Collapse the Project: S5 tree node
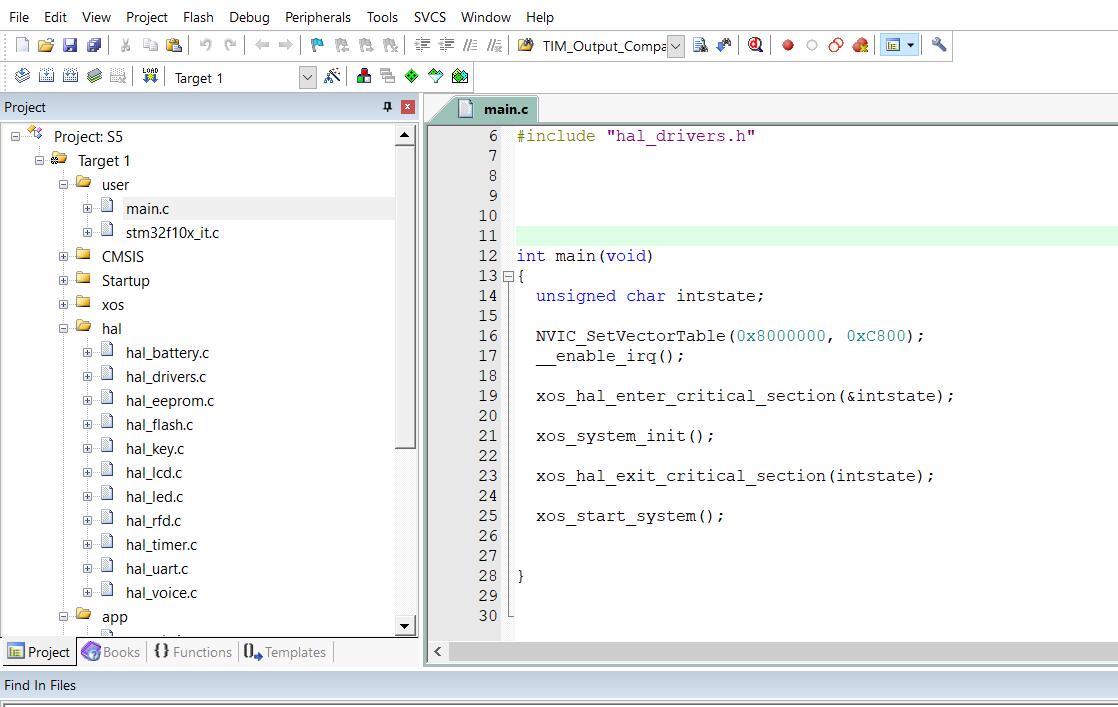 pyautogui.click(x=16, y=136)
